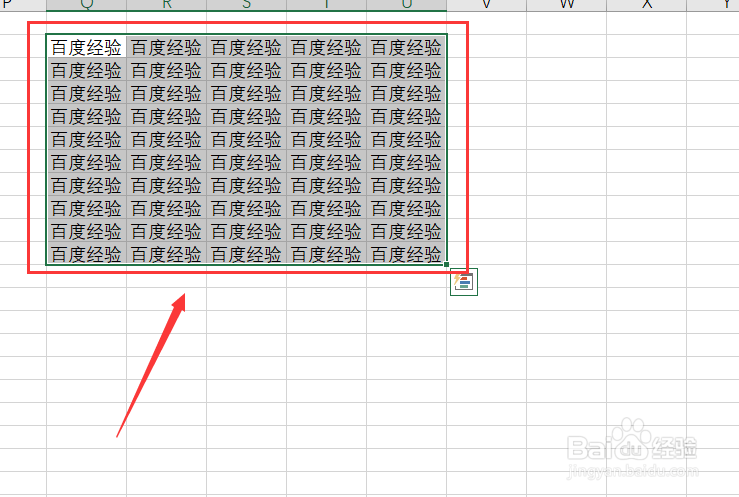Click last-row 百度经验 cell in column U
The width and height of the screenshot is (739, 497).
click(406, 253)
